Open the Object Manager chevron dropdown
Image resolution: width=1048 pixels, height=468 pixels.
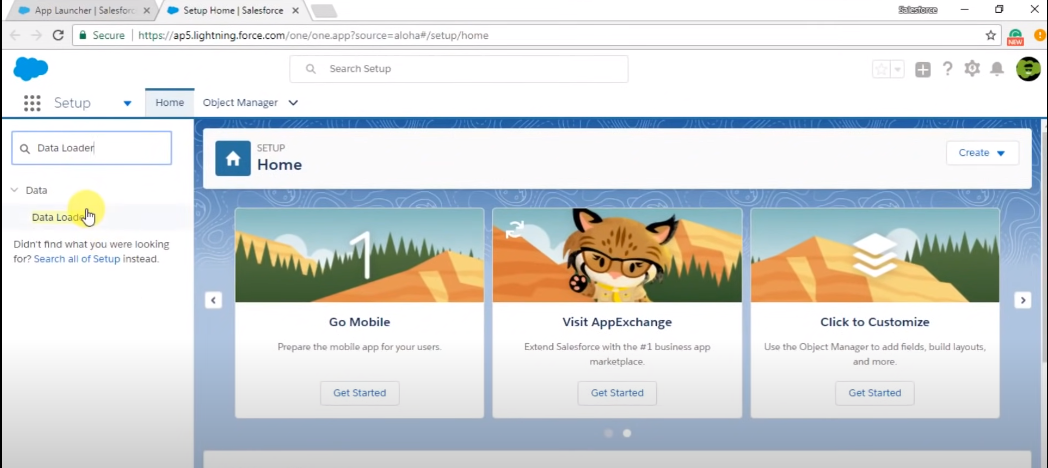(x=293, y=103)
